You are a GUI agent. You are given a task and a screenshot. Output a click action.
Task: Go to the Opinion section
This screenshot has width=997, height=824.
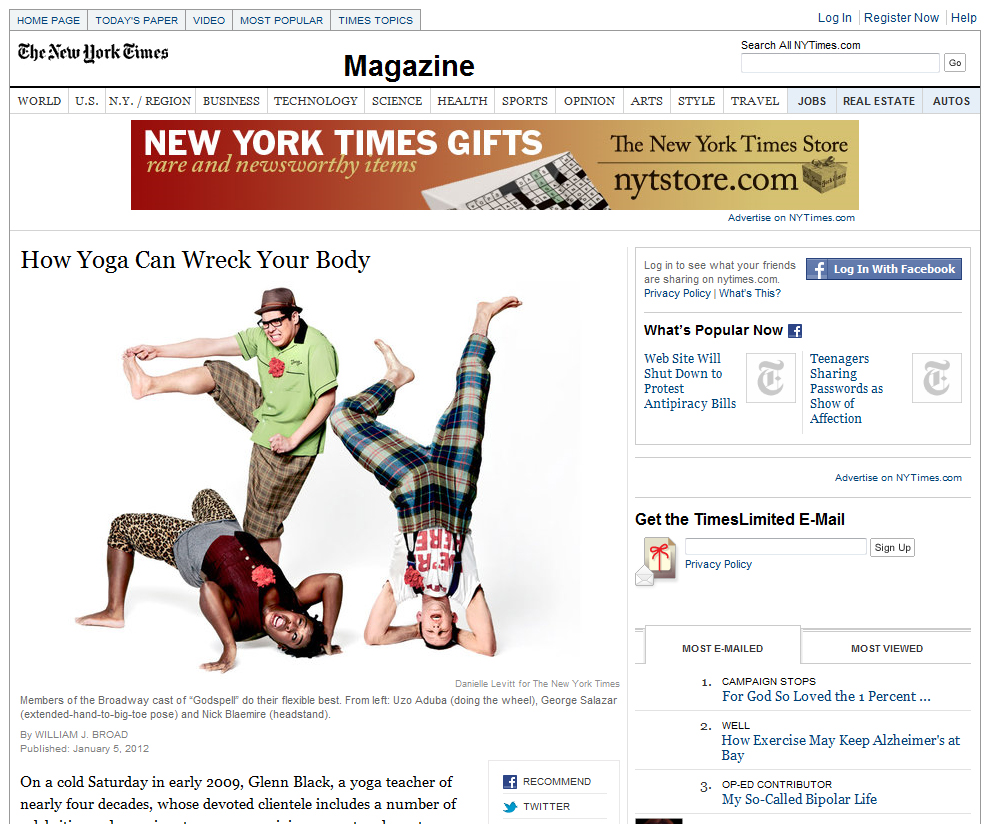click(589, 101)
